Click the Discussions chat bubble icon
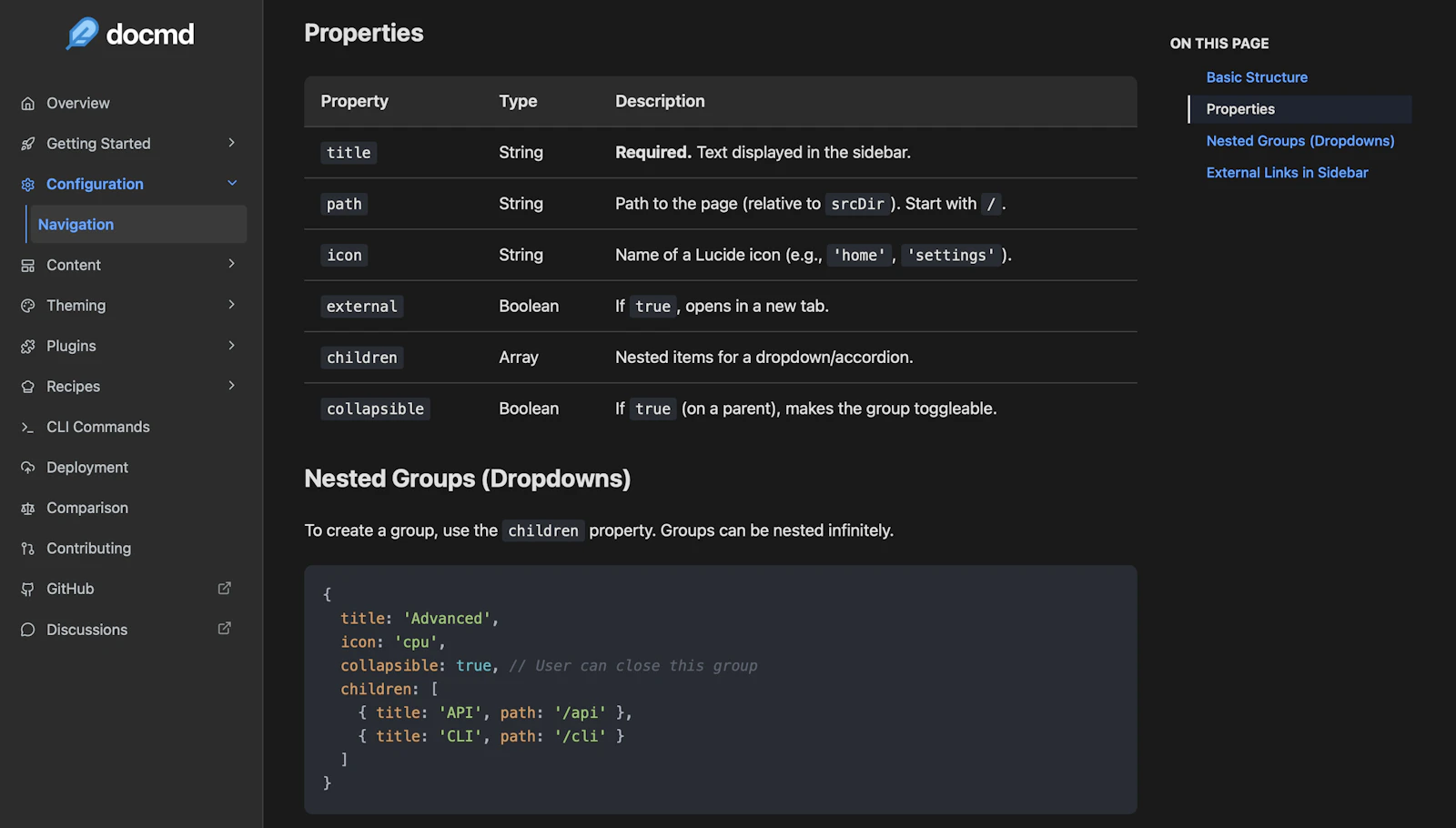 [28, 630]
